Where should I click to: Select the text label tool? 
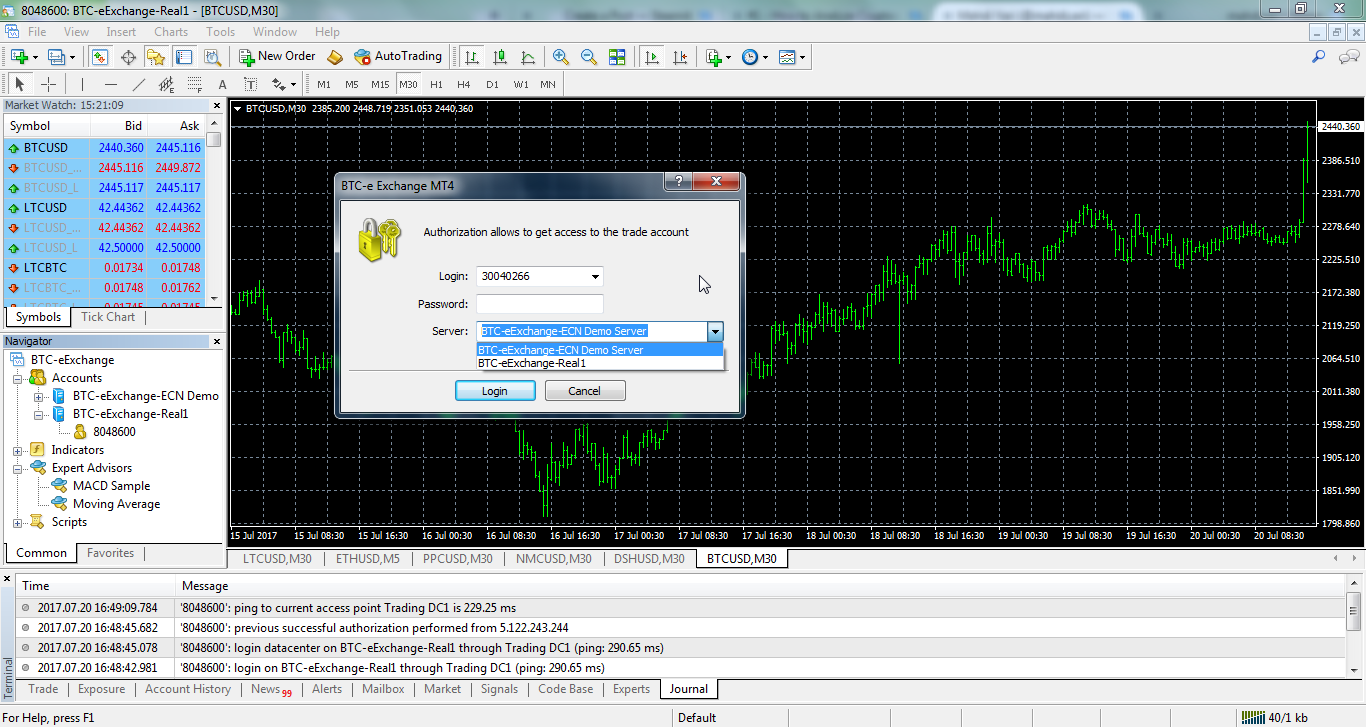click(x=250, y=84)
